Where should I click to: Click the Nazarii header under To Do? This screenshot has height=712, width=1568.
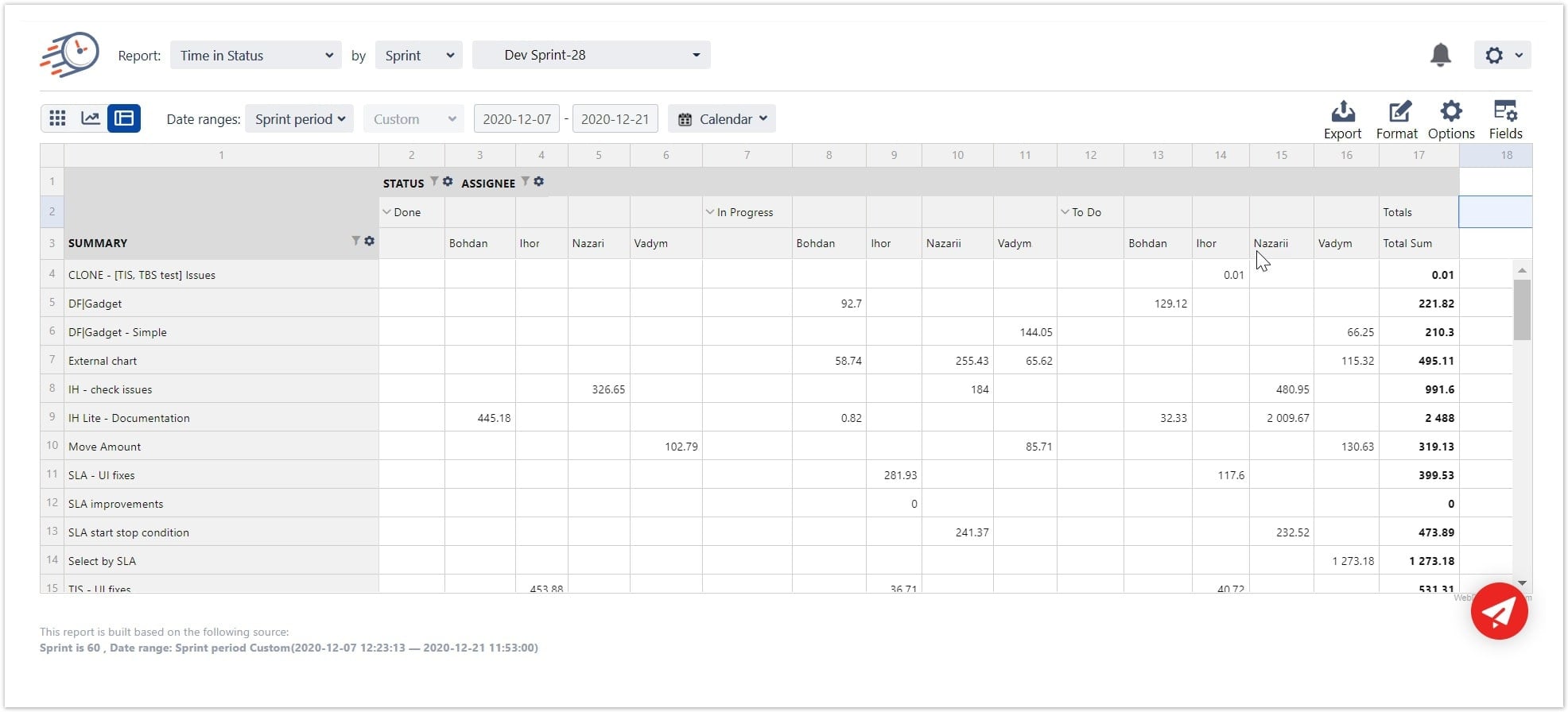[1281, 243]
